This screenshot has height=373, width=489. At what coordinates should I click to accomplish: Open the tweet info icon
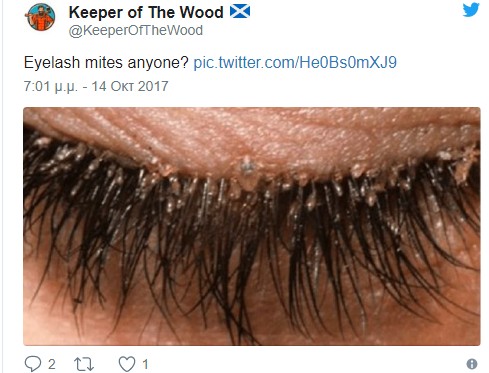click(x=472, y=364)
